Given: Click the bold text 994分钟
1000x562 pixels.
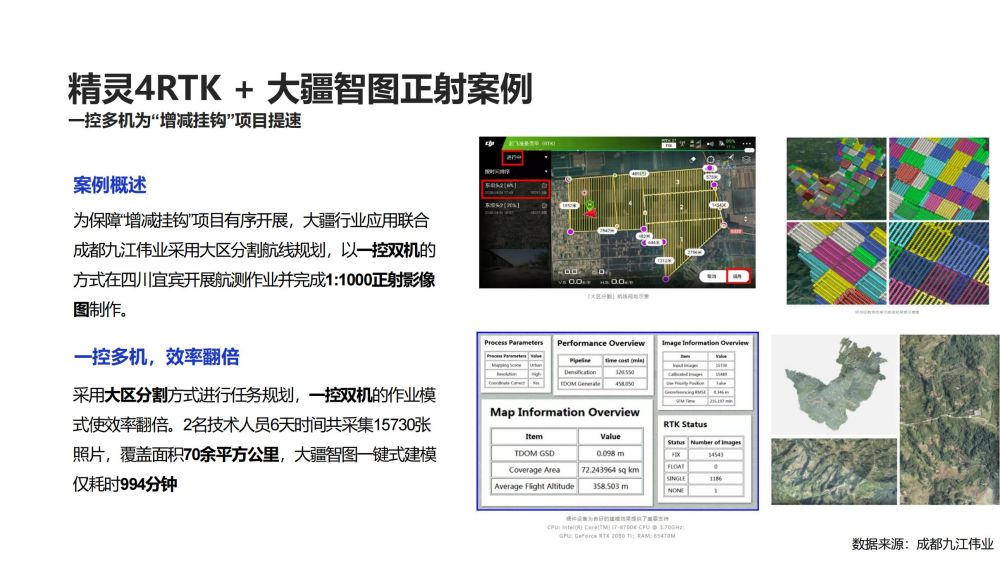Looking at the screenshot, I should (x=149, y=484).
